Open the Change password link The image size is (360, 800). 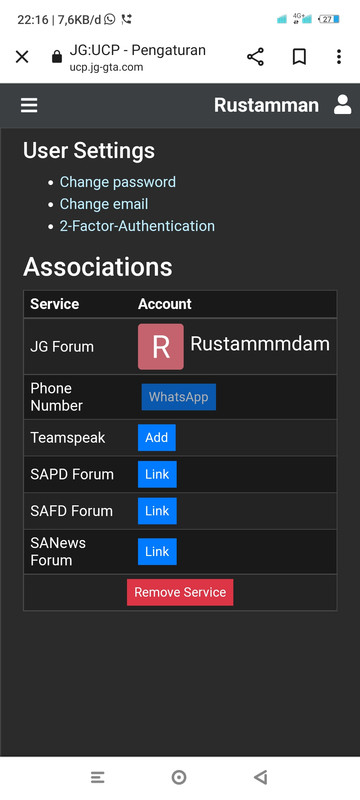click(118, 182)
